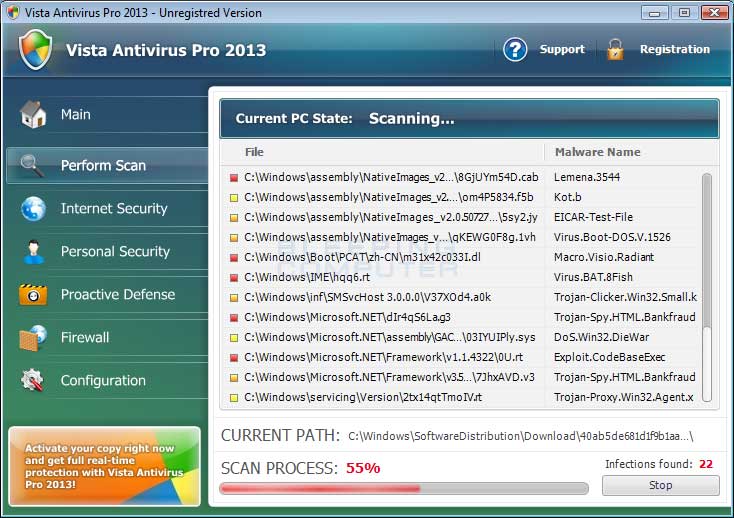734x518 pixels.
Task: Click the person icon for Personal Security
Action: point(33,251)
